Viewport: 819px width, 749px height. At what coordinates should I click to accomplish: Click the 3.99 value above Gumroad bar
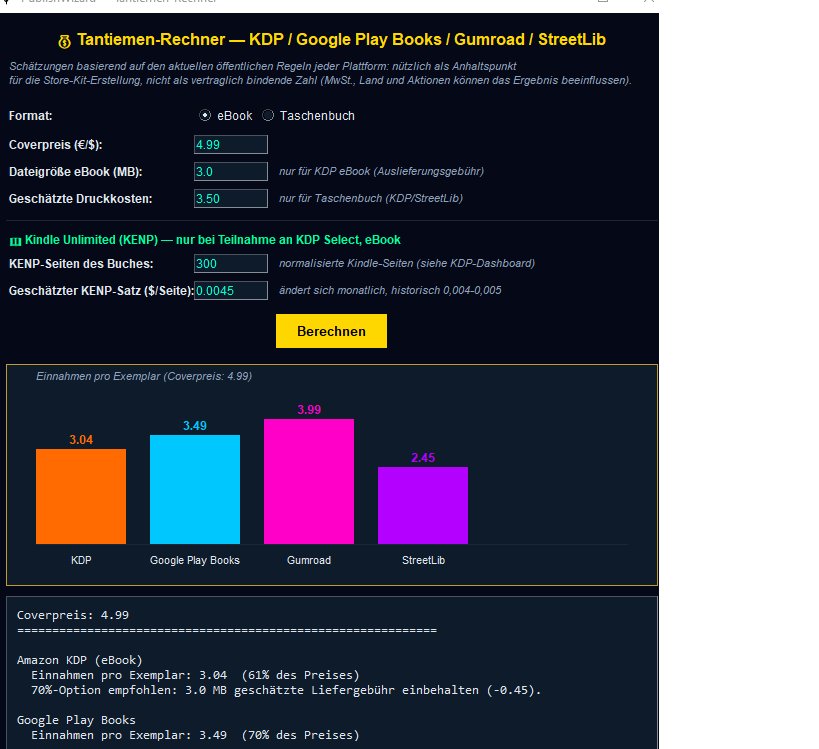click(x=309, y=410)
